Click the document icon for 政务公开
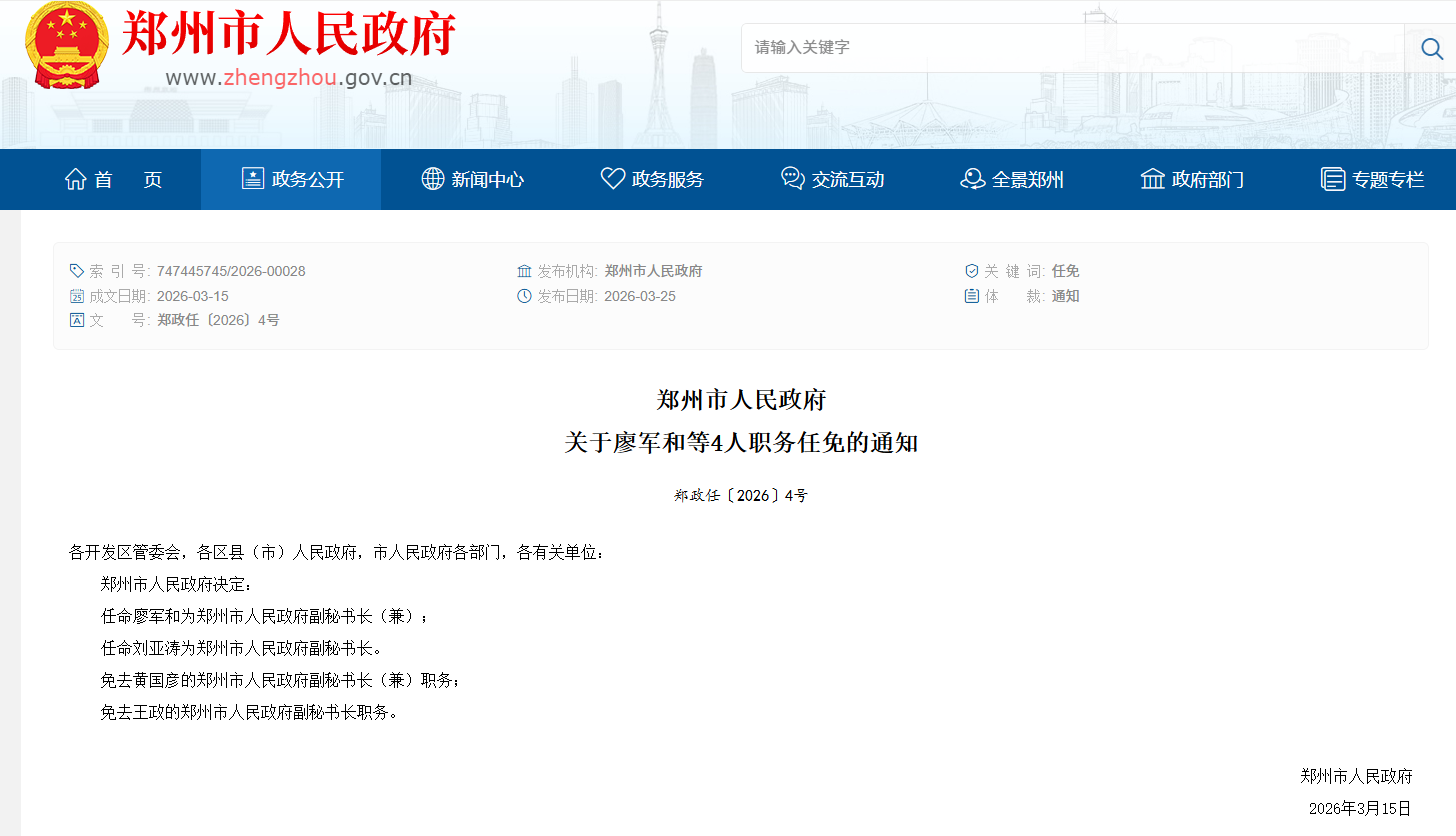1456x836 pixels. tap(253, 179)
